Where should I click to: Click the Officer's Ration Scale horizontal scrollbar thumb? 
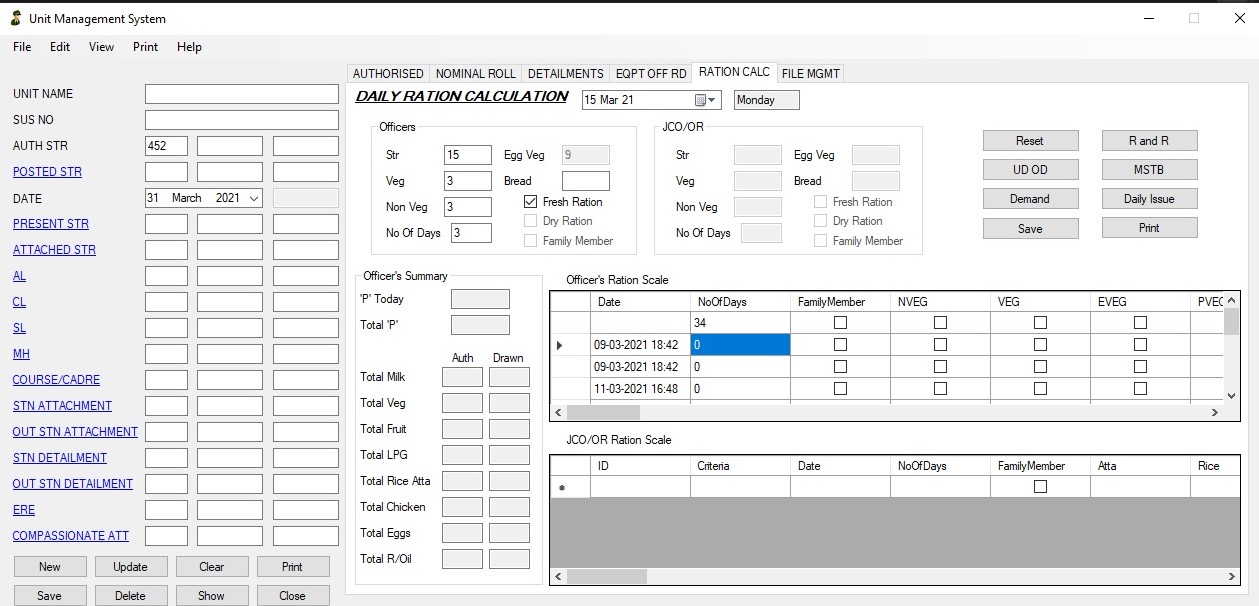(x=603, y=412)
